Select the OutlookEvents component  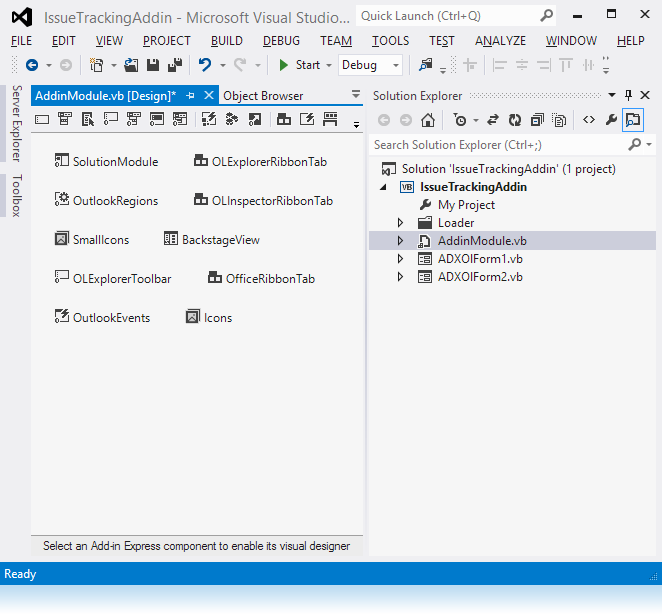[103, 317]
